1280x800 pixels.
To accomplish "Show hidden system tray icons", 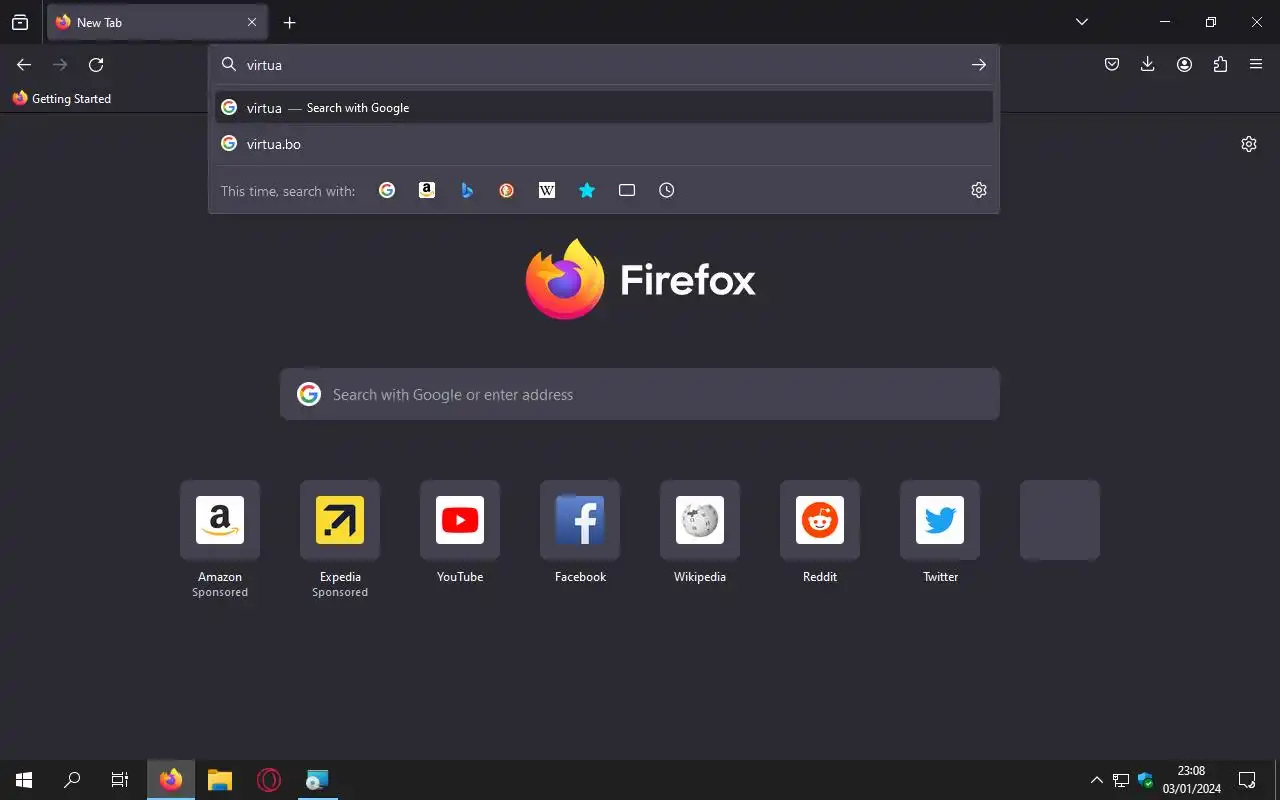I will tap(1096, 780).
